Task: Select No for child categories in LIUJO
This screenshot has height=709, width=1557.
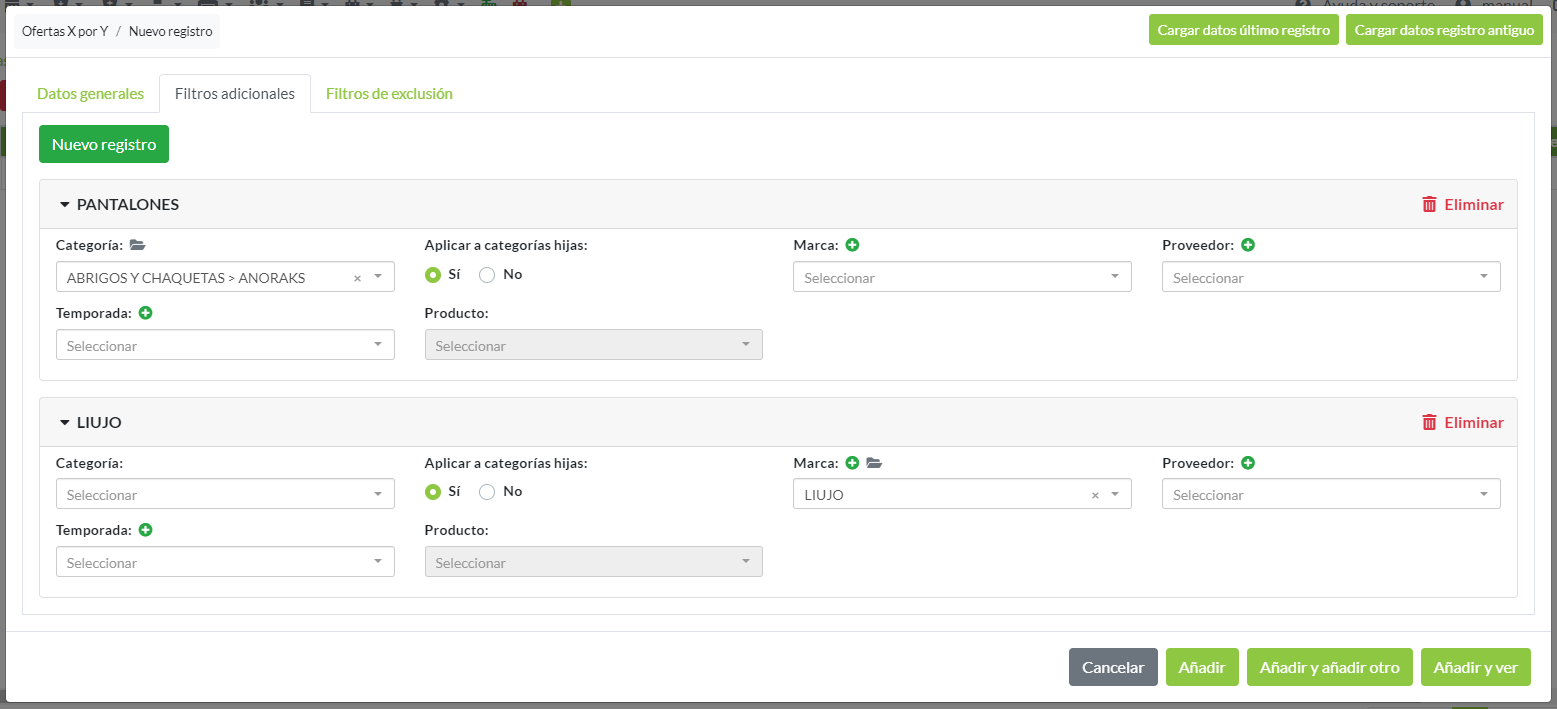Action: tap(487, 492)
